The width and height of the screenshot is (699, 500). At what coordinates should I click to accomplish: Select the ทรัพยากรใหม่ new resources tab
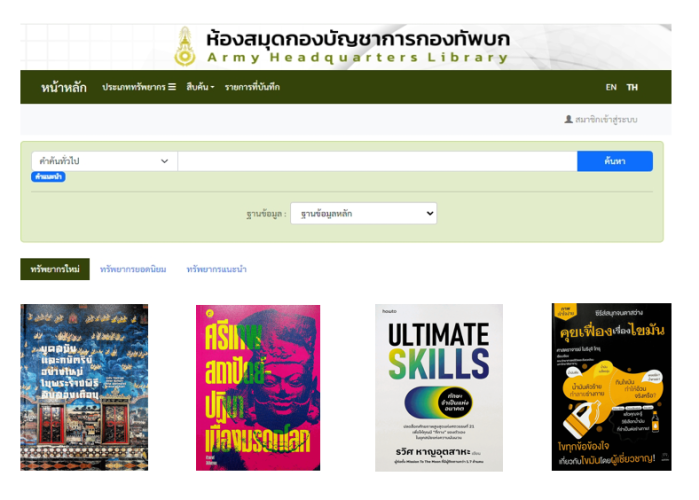(x=55, y=269)
